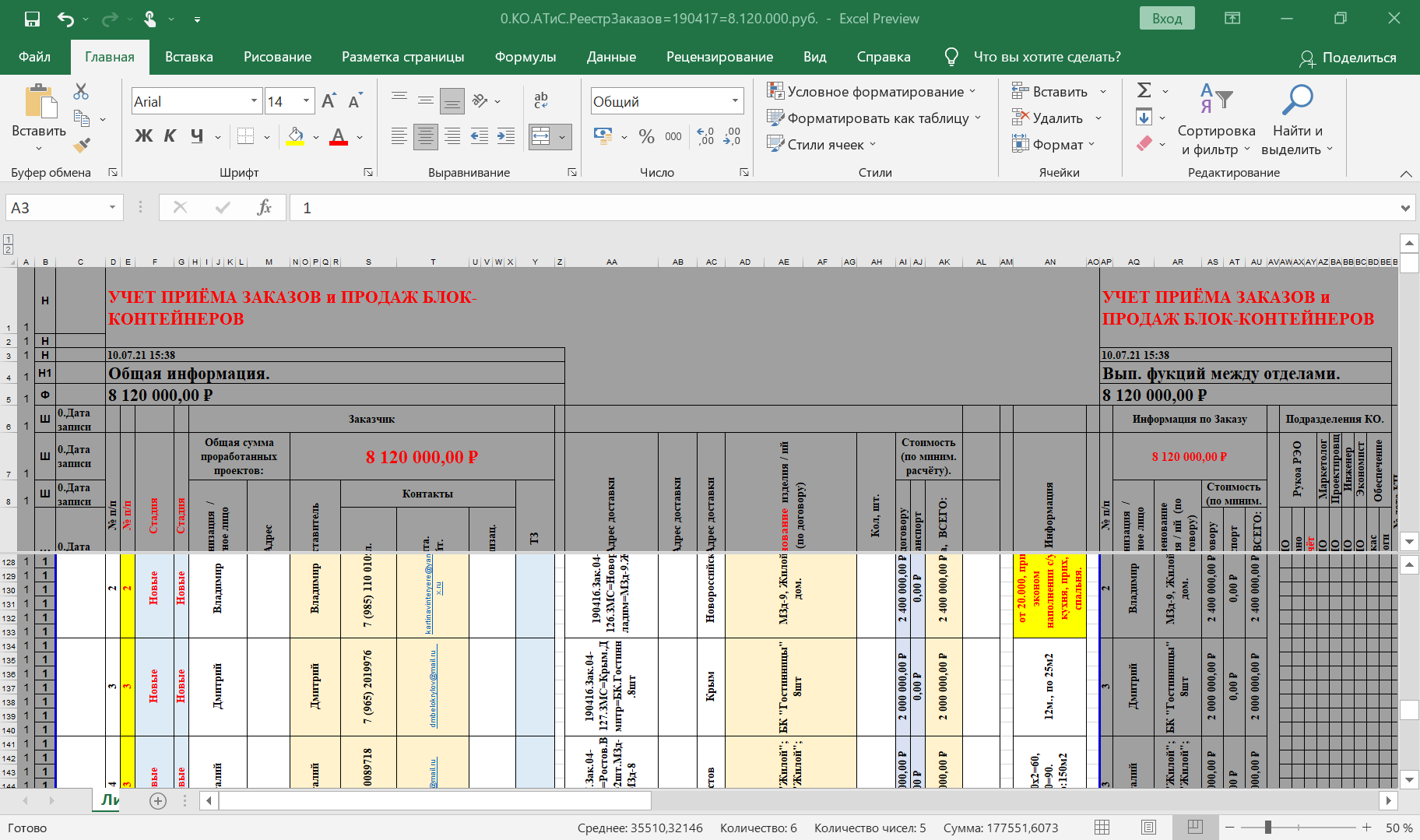Switch to the Вставка tab

click(x=189, y=57)
